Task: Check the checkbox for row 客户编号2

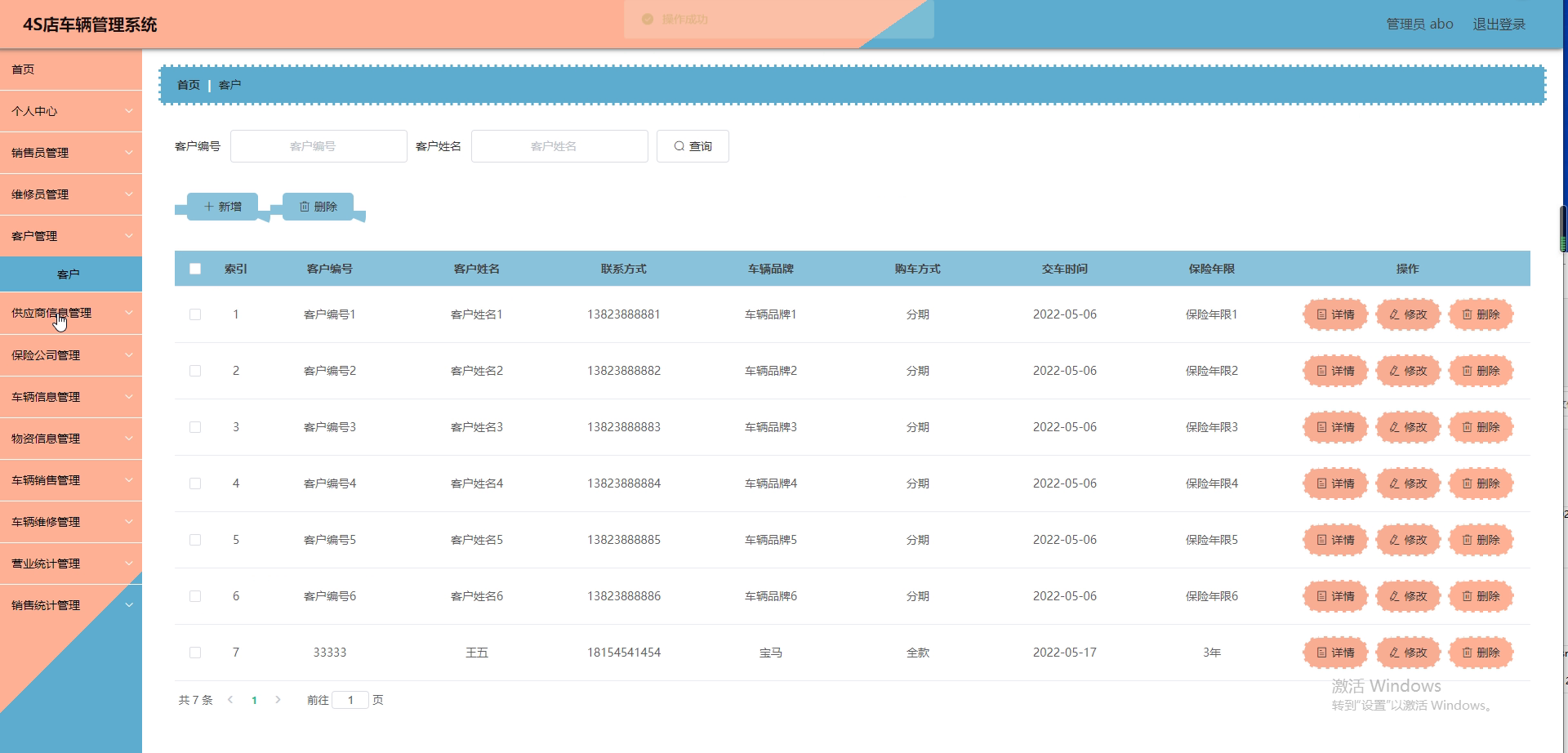Action: pyautogui.click(x=195, y=371)
